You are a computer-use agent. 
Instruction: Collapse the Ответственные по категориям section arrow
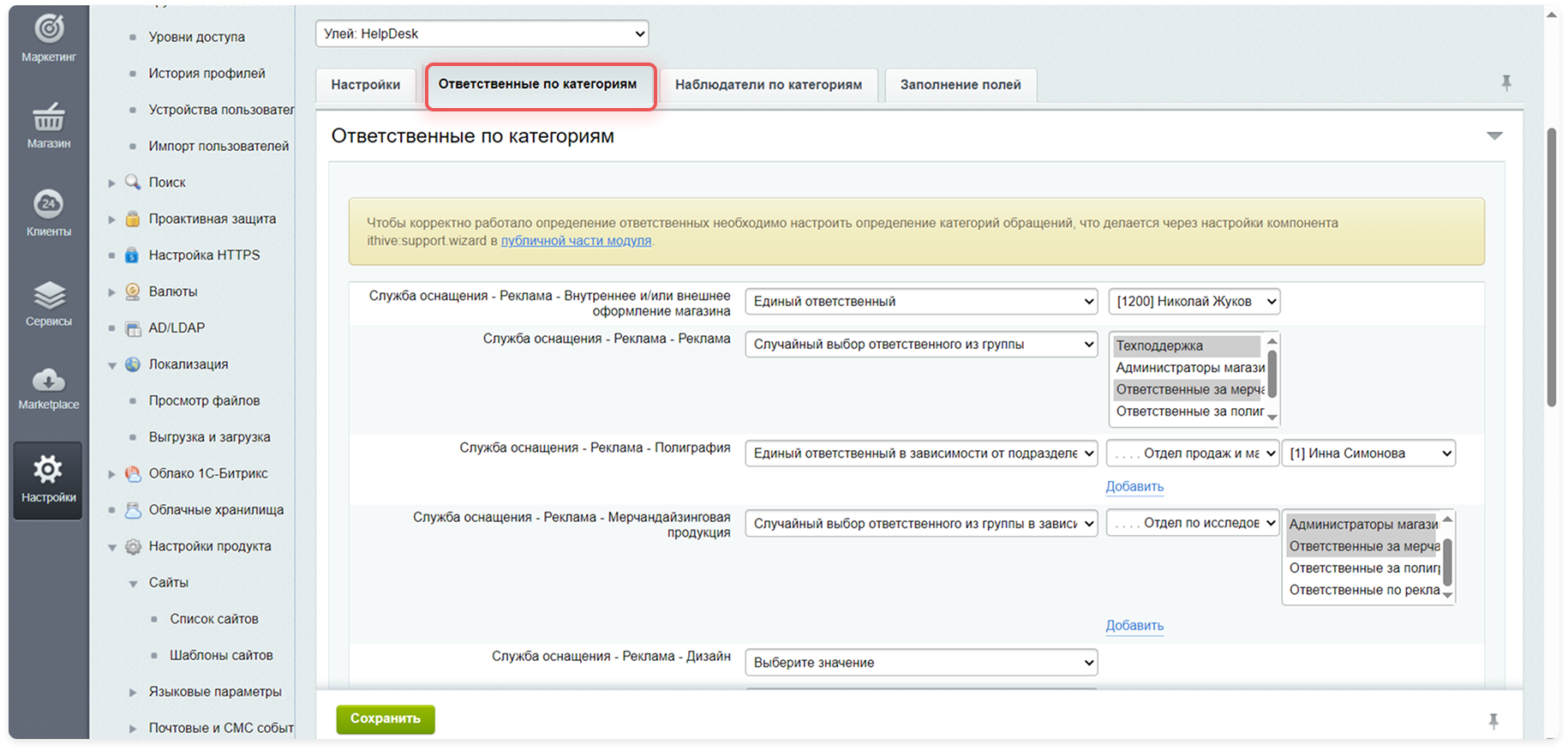click(1494, 136)
